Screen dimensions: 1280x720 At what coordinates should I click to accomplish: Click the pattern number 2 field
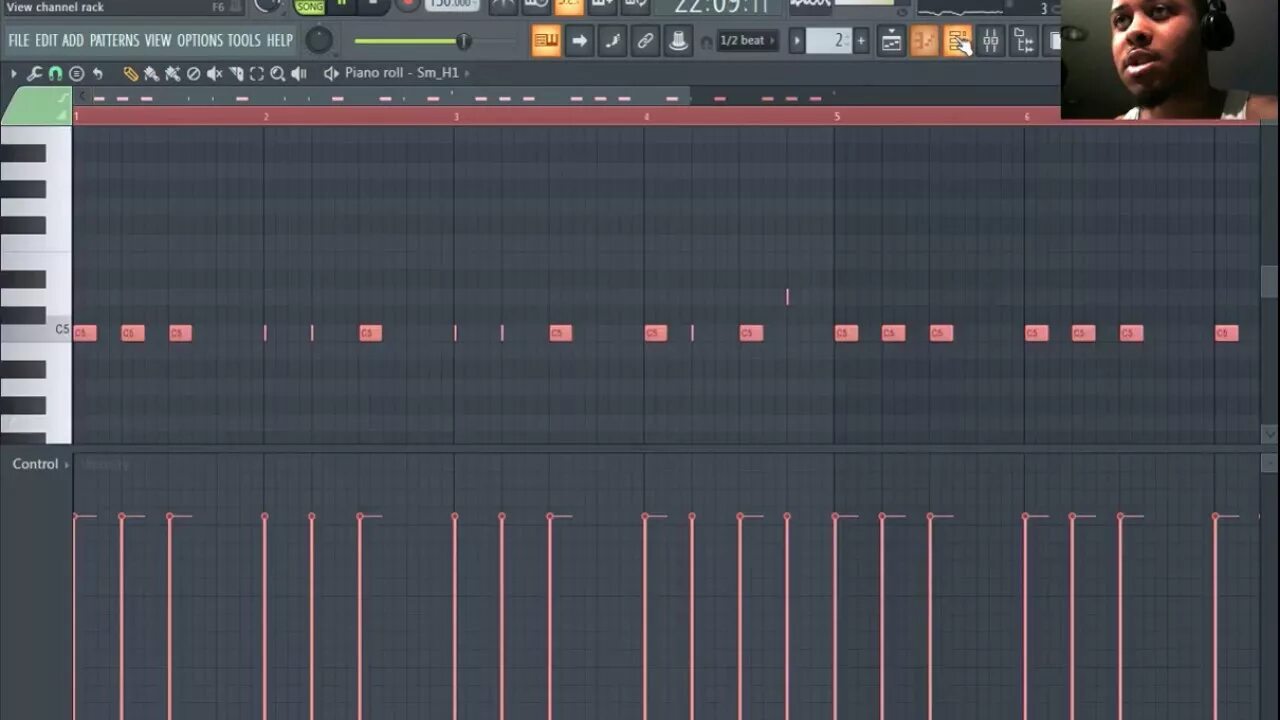(829, 41)
